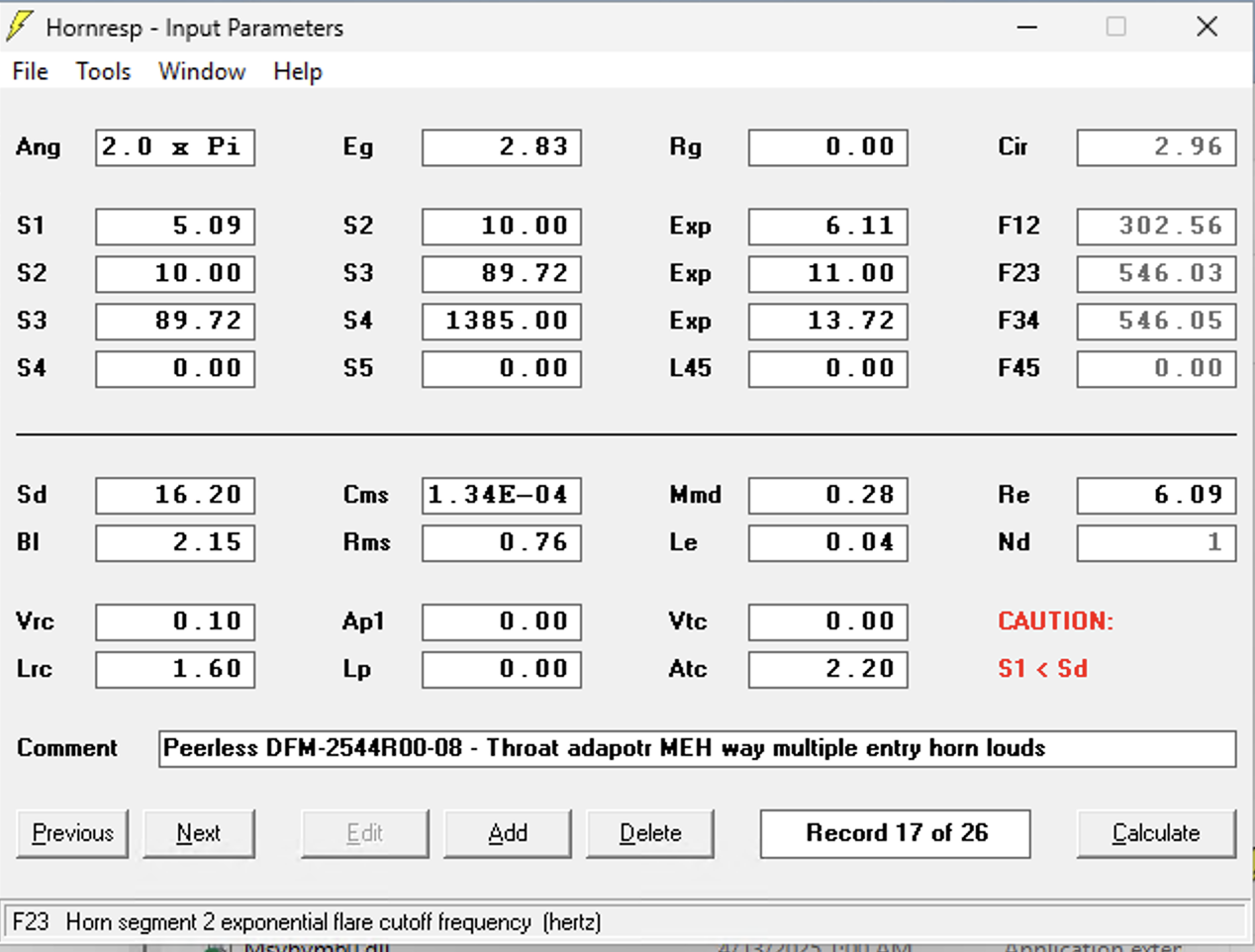
Task: Open the Tools menu
Action: (x=103, y=71)
